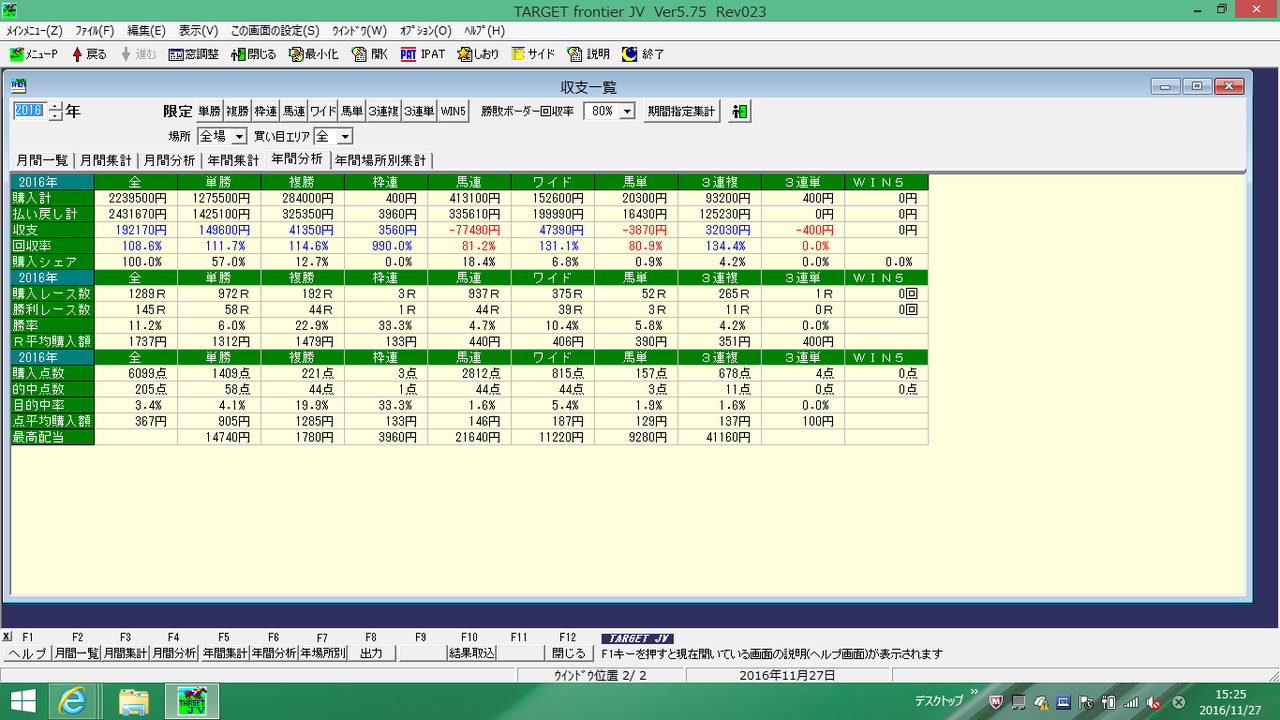The width and height of the screenshot is (1280, 720).
Task: Click the 開く open toolbar item
Action: pyautogui.click(x=370, y=54)
